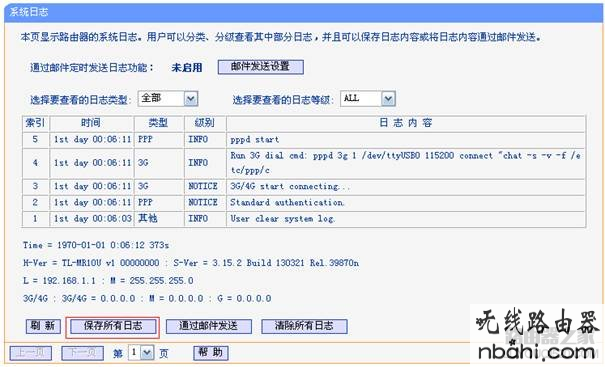The height and width of the screenshot is (367, 605).
Task: Expand the 日志类型 dropdown showing 全部
Action: (x=168, y=99)
